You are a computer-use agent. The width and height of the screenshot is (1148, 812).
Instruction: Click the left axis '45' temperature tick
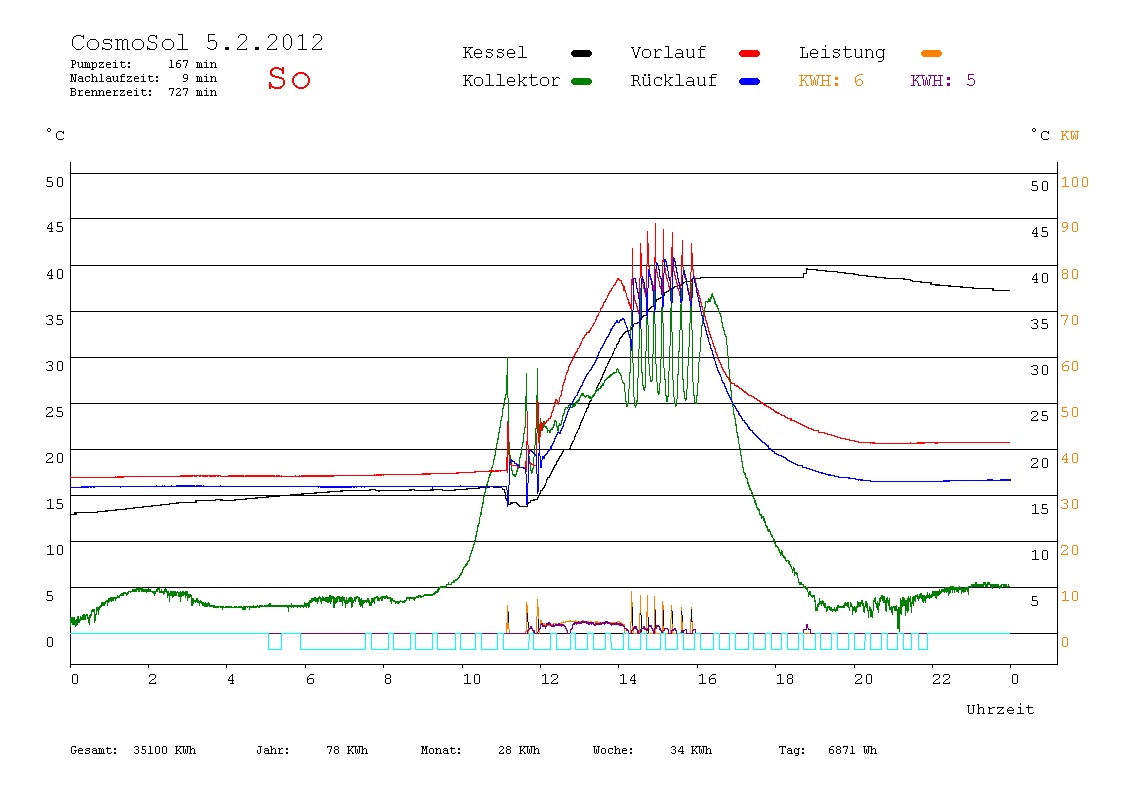[x=55, y=228]
